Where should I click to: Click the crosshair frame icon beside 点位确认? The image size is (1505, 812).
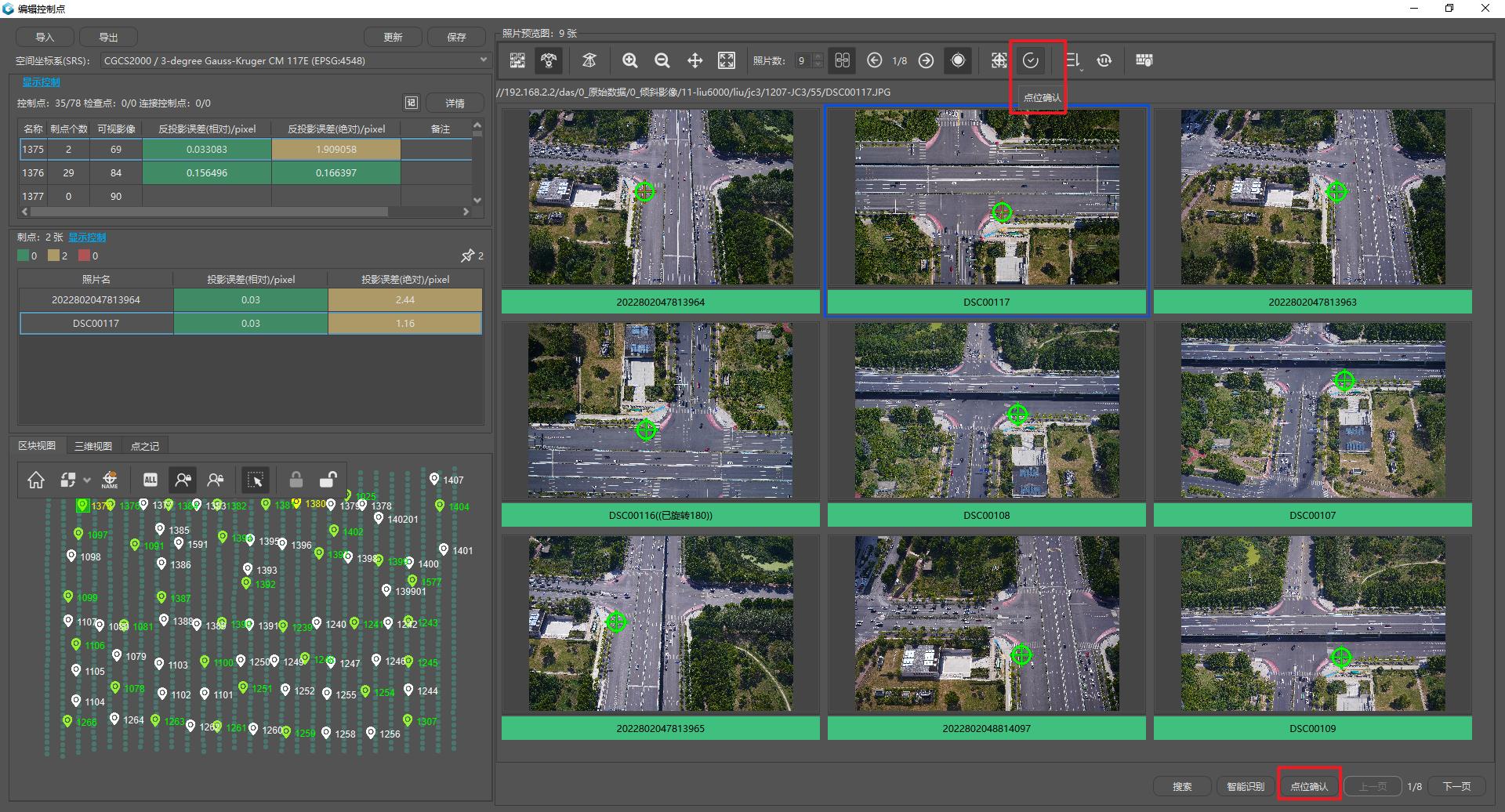[999, 60]
